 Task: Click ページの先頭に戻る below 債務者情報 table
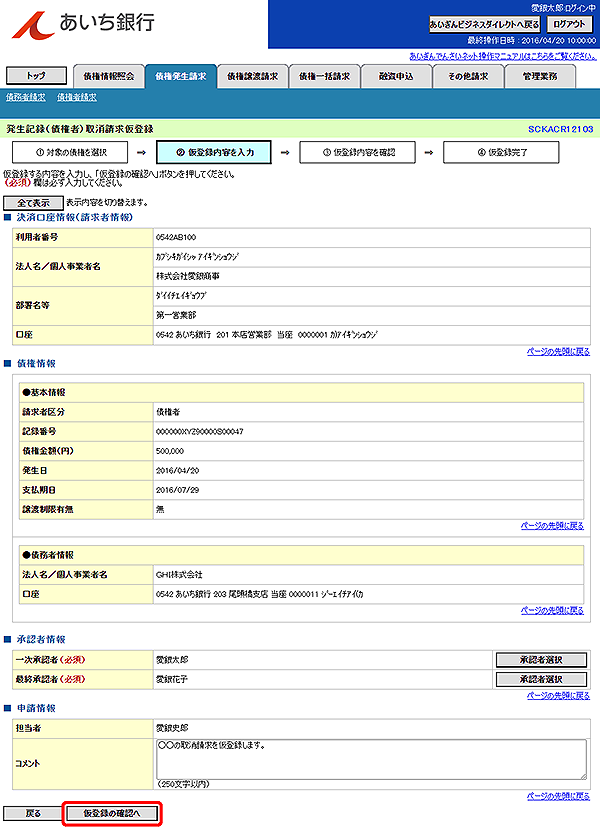pyautogui.click(x=552, y=611)
